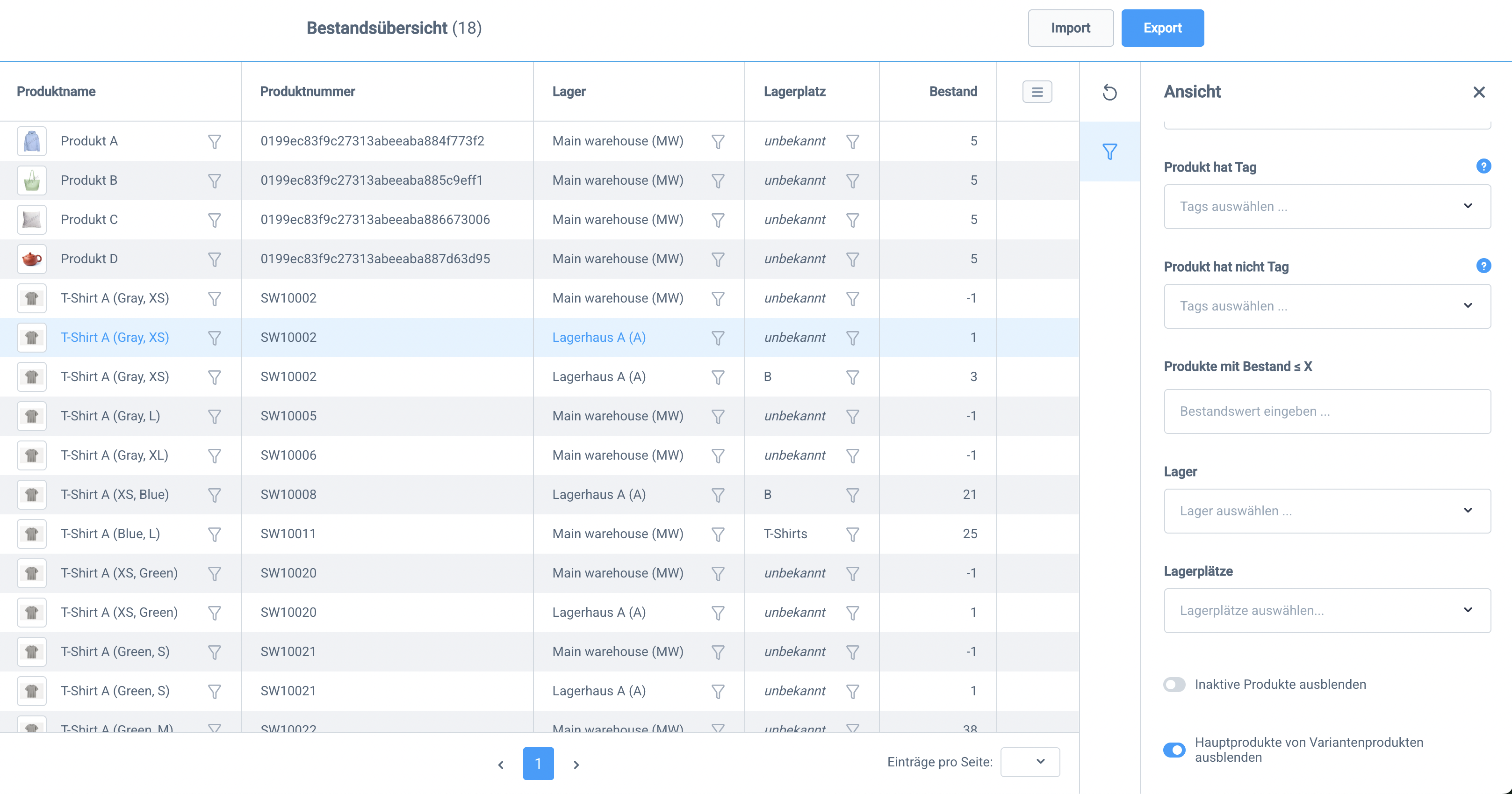Click help icon next to Produkt hat Tag

(x=1483, y=166)
